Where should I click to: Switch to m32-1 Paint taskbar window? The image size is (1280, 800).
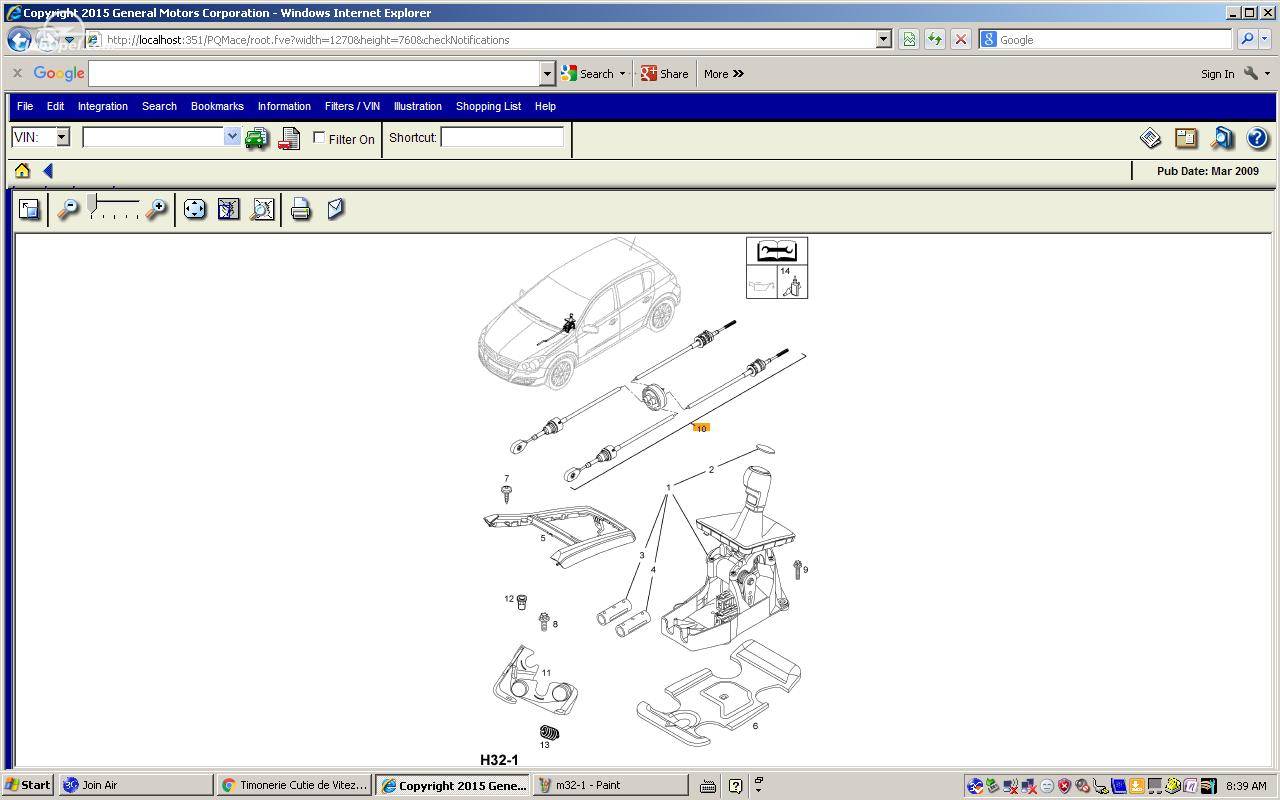611,785
